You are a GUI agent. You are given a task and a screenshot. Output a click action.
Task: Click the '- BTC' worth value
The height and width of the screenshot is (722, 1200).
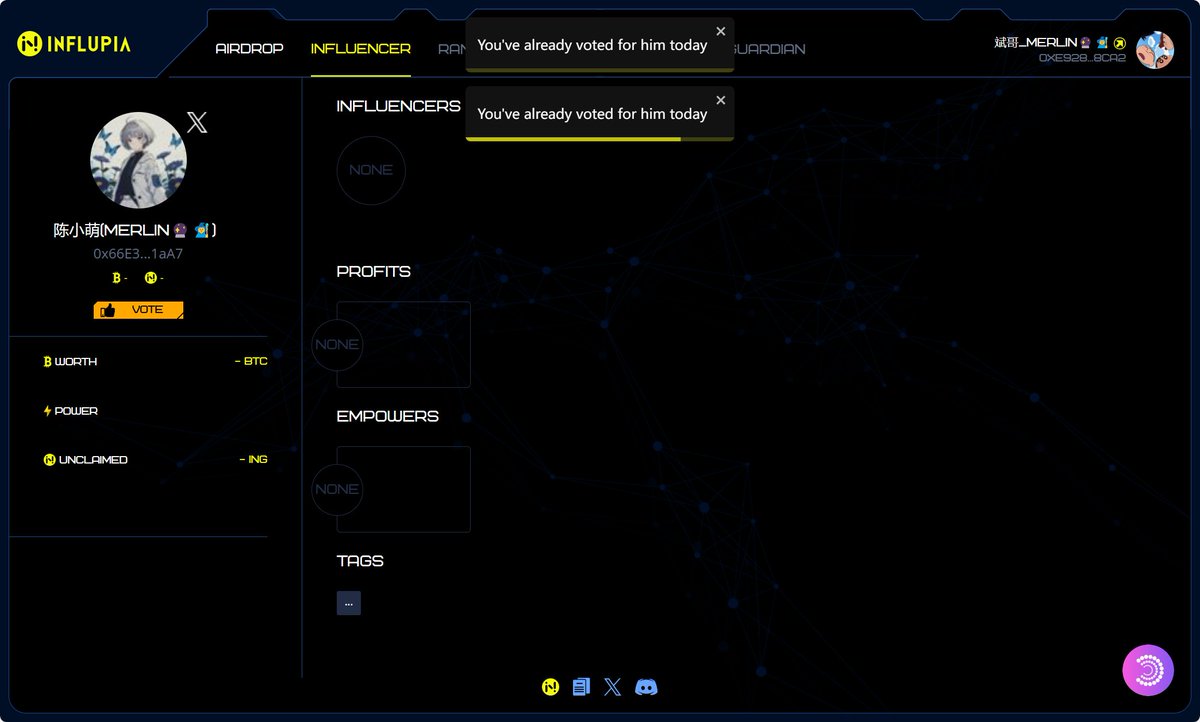coord(251,361)
